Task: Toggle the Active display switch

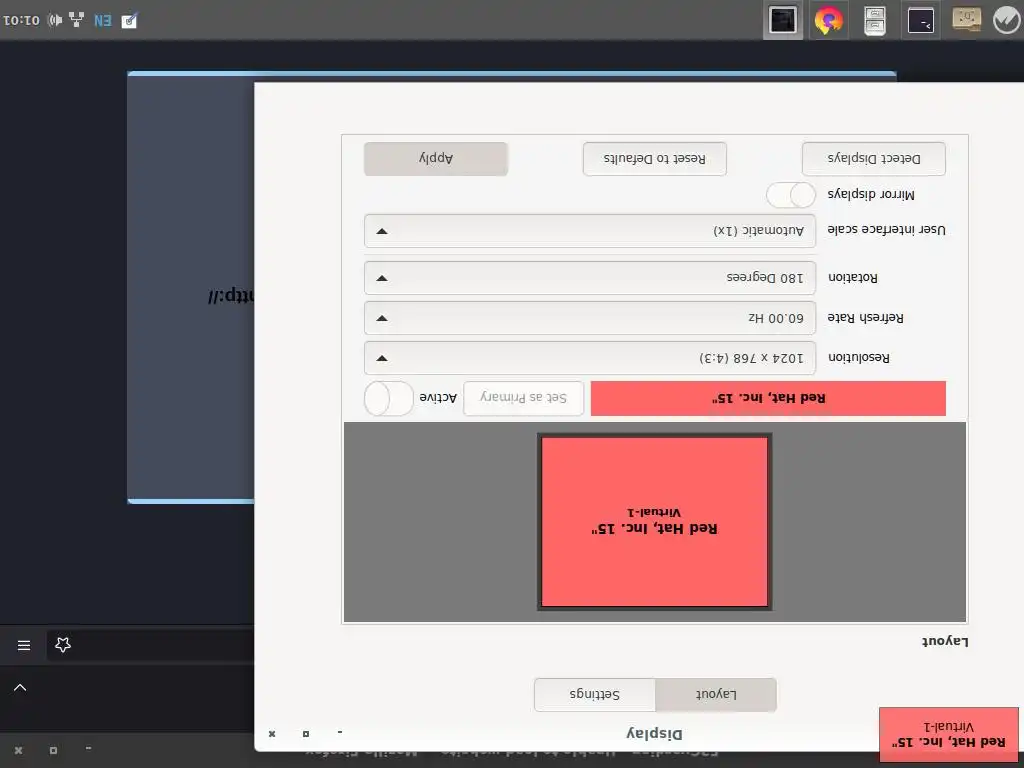Action: click(x=389, y=398)
